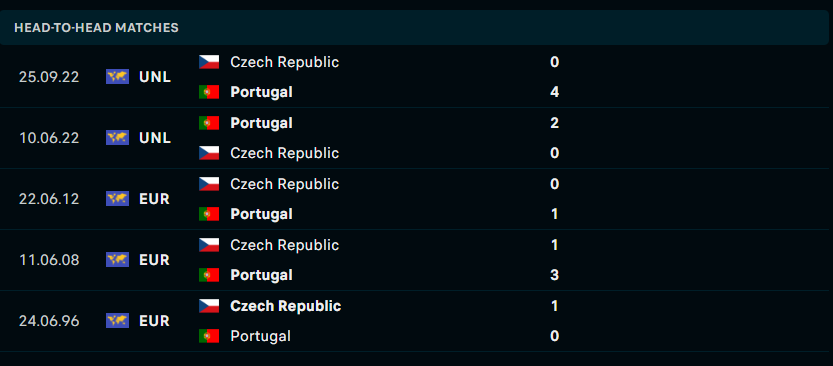Click the Portugal flag in the 11.06.08 match
833x366 pixels.
209,275
